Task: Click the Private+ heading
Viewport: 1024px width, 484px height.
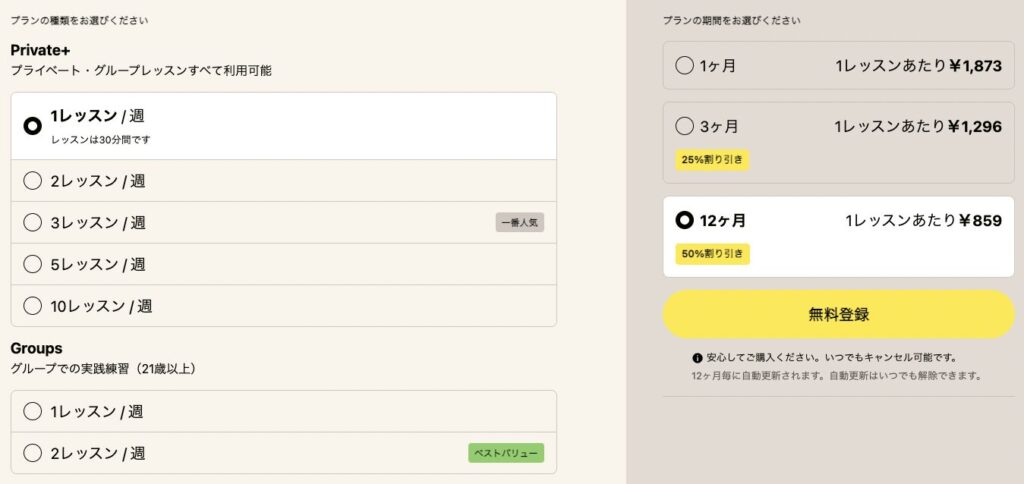Action: point(40,50)
